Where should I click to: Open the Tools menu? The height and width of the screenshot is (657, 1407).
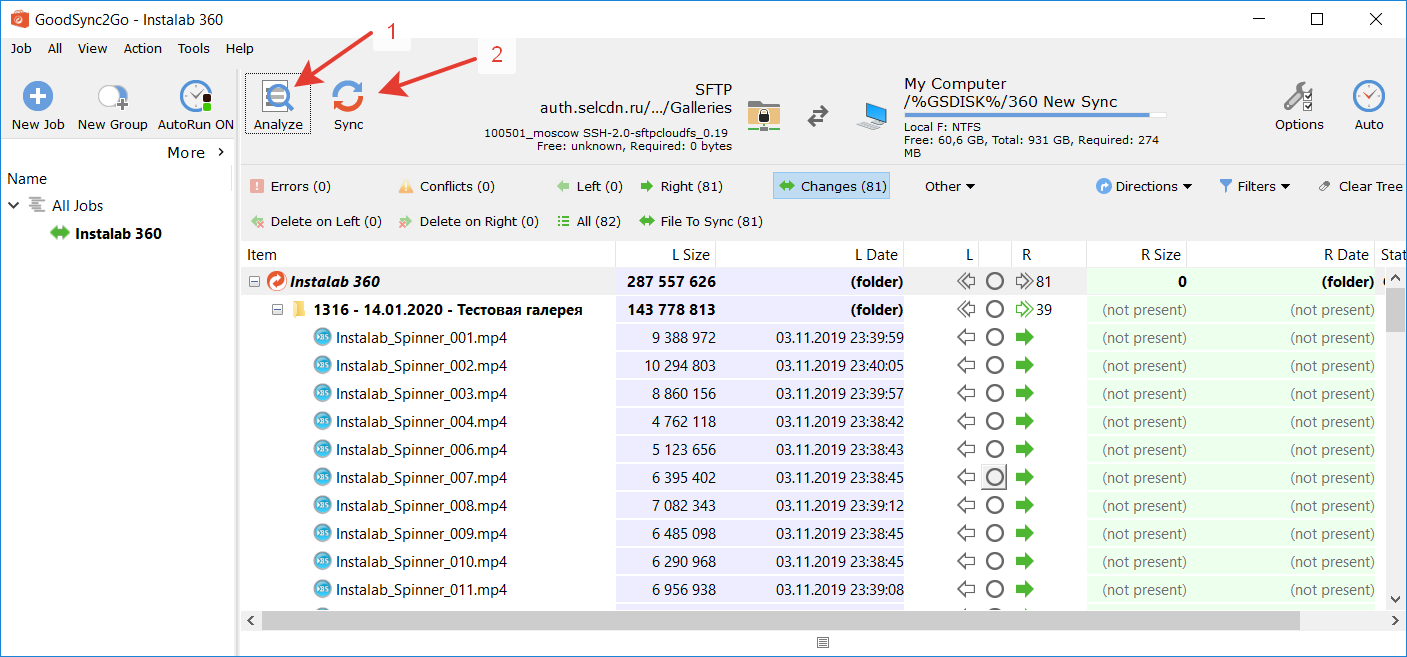click(x=194, y=48)
